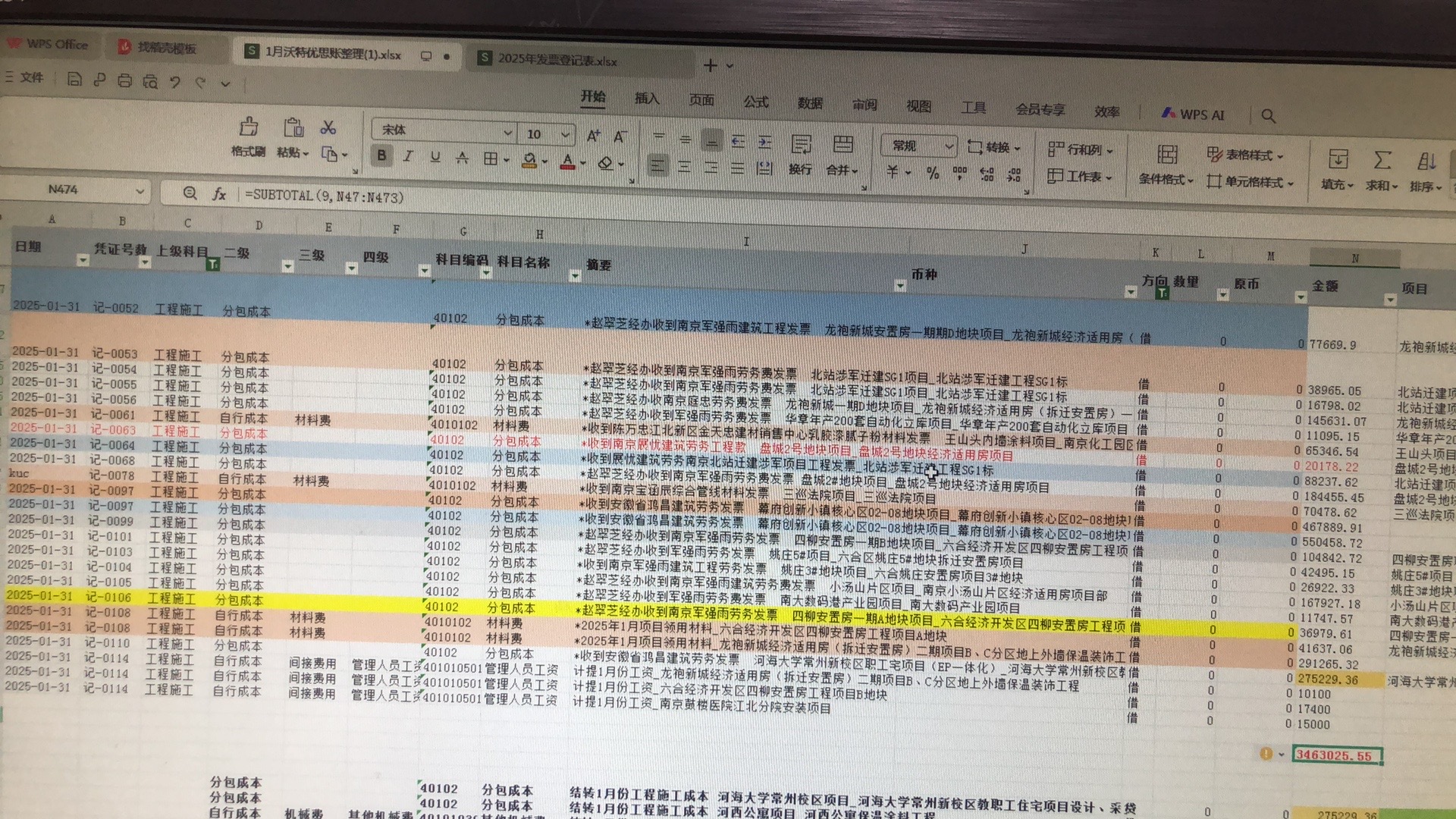Decrease font size with A- icon
The width and height of the screenshot is (1456, 819).
pyautogui.click(x=620, y=136)
